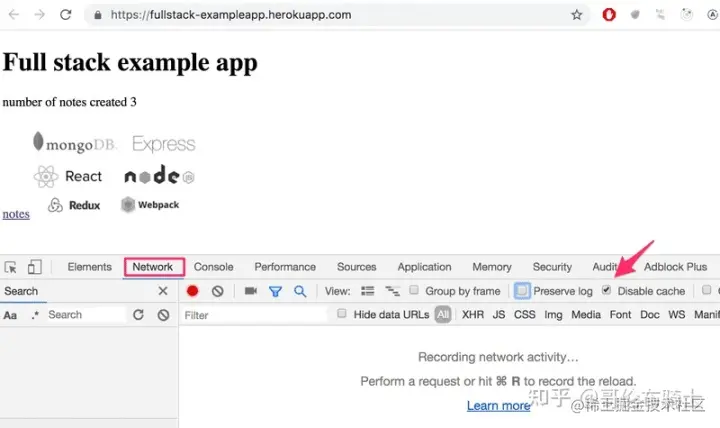This screenshot has width=720, height=428.
Task: Click the React logo image
Action: coord(68,176)
